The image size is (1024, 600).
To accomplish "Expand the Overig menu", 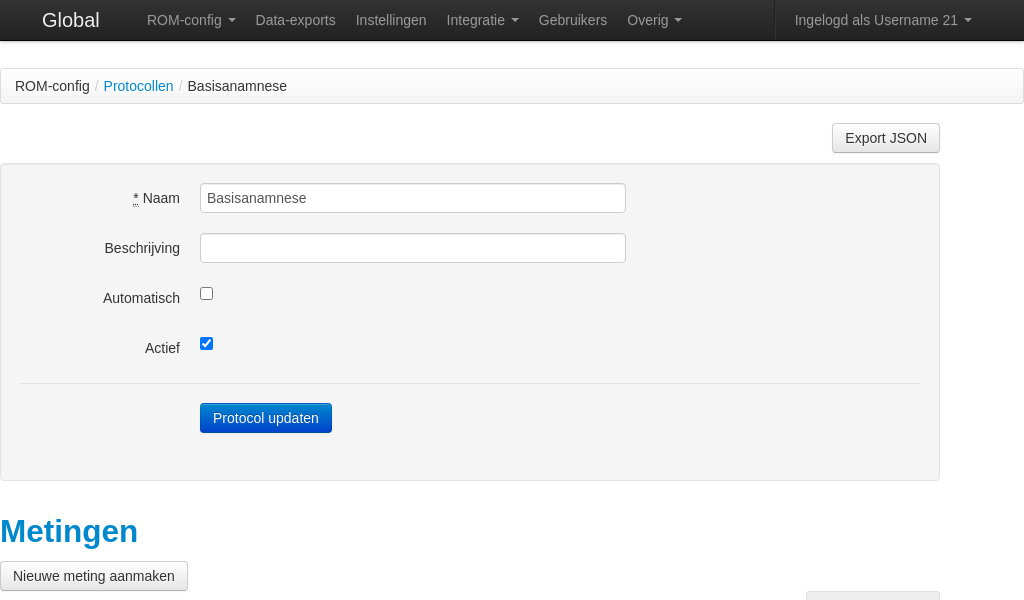I will pyautogui.click(x=654, y=20).
